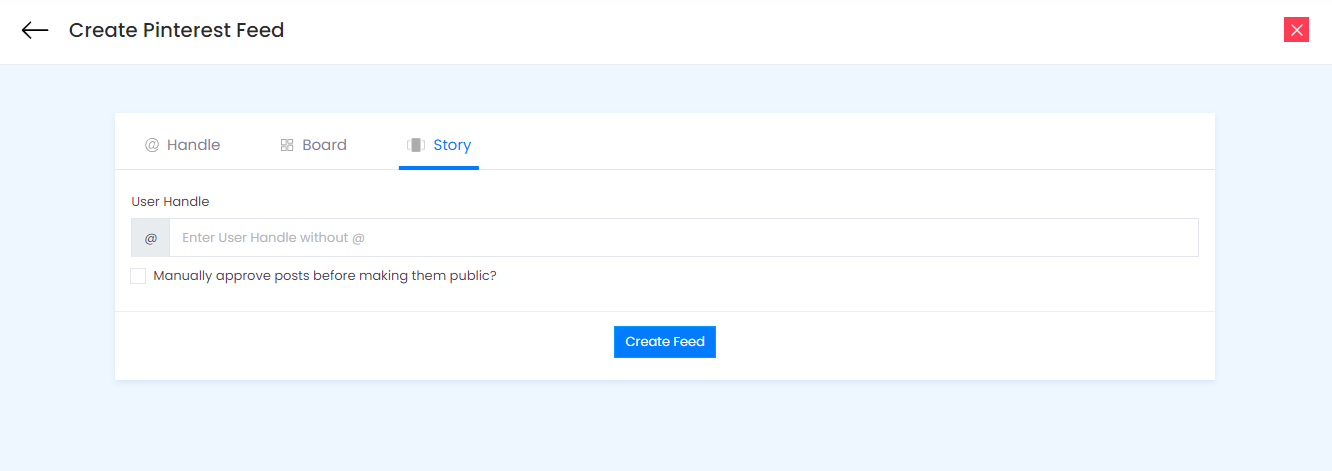The height and width of the screenshot is (471, 1332).
Task: Click the User Handle input field
Action: [684, 238]
